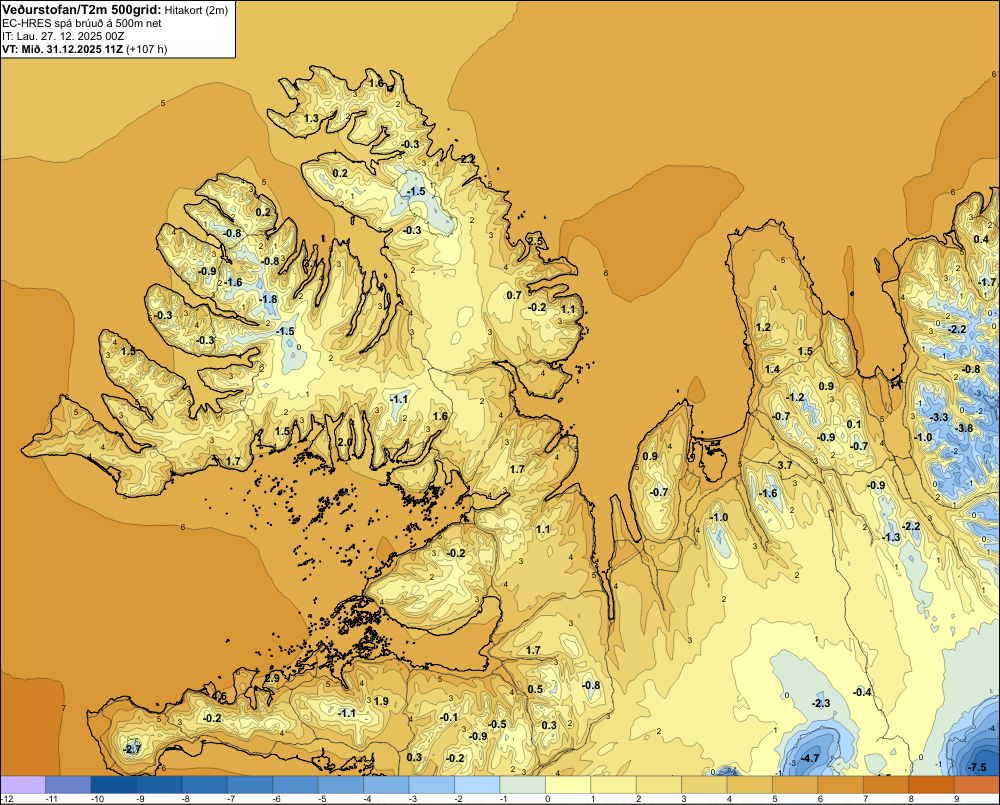The image size is (1000, 805).
Task: Select the legend swatch between -10 and -9
Action: pyautogui.click(x=114, y=785)
